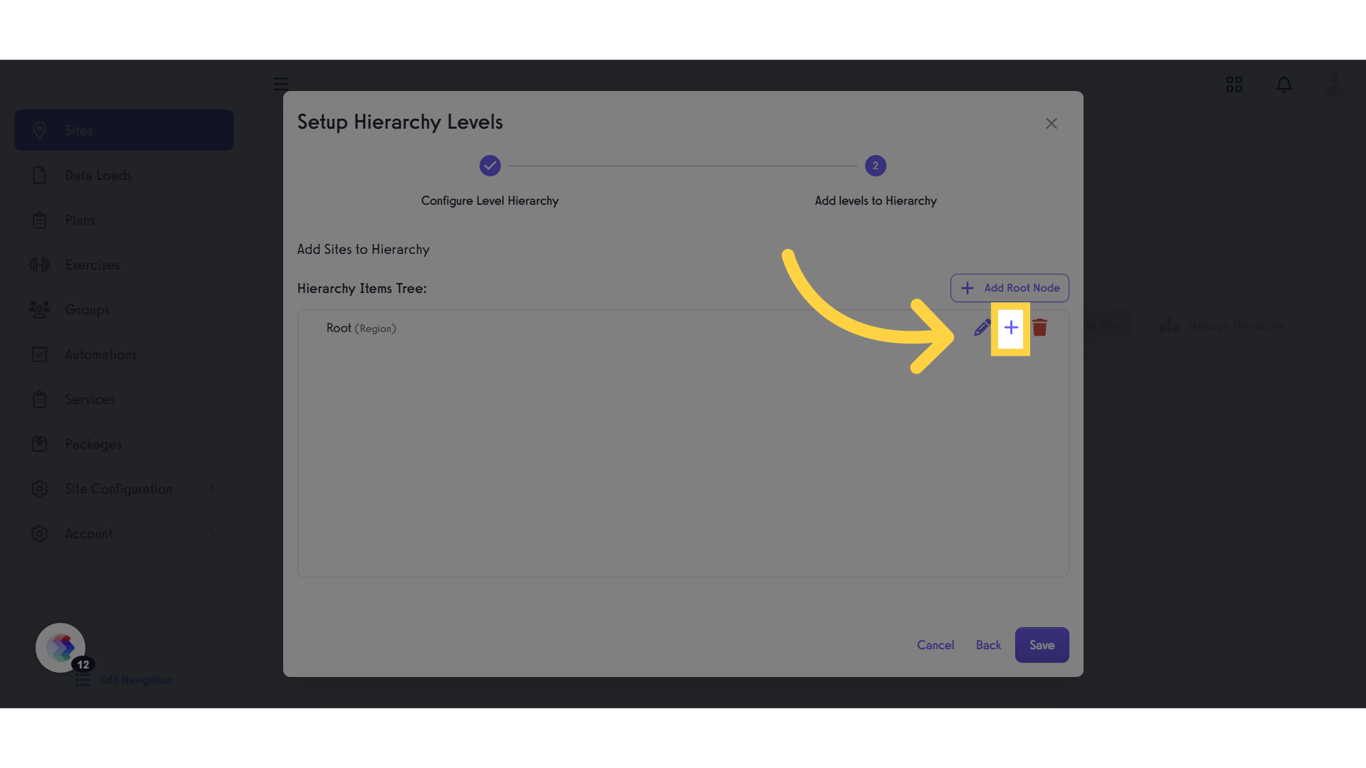Click the Add Root Node button
1366x768 pixels.
coord(1010,288)
